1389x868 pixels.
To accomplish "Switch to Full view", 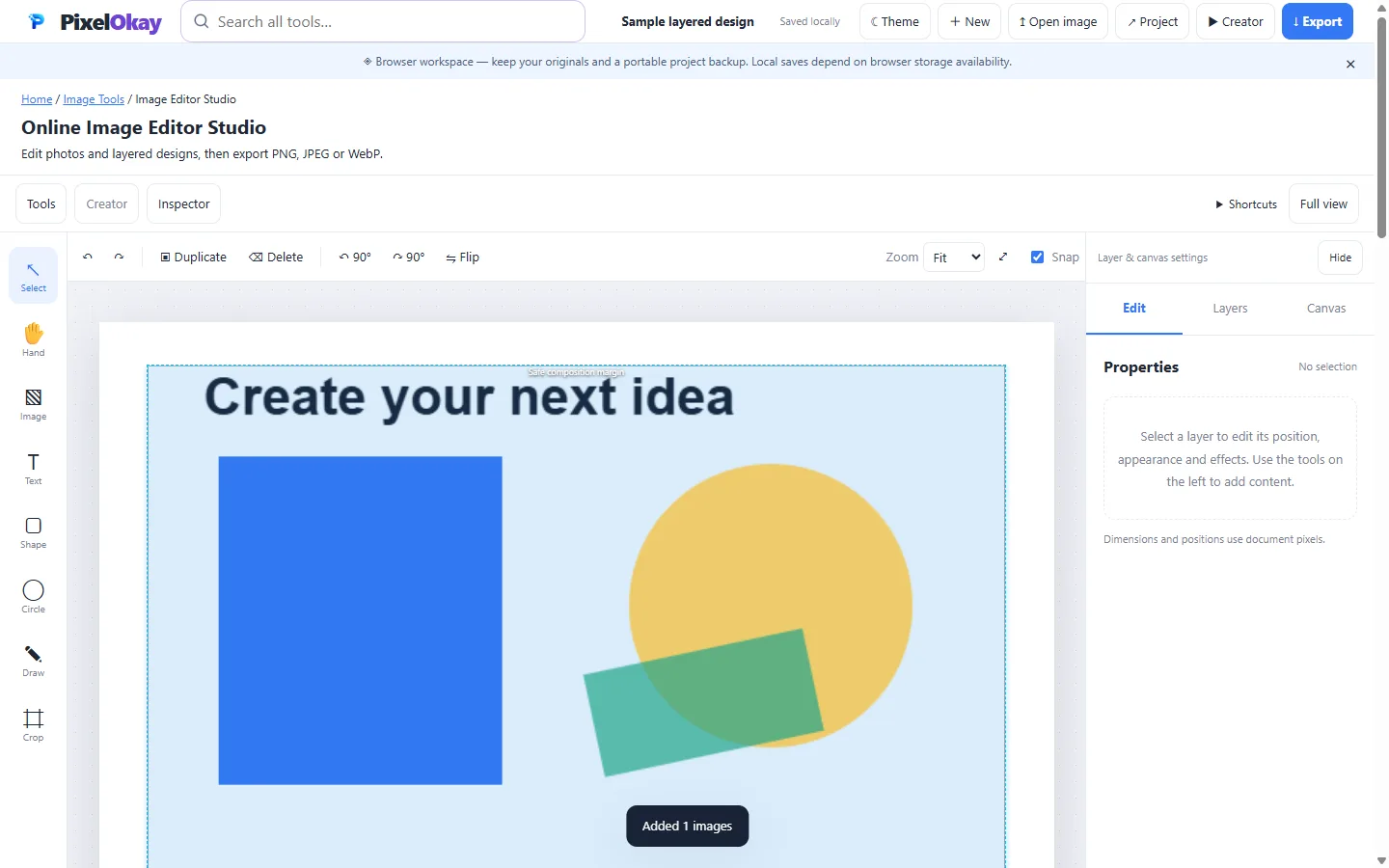I will [x=1323, y=204].
